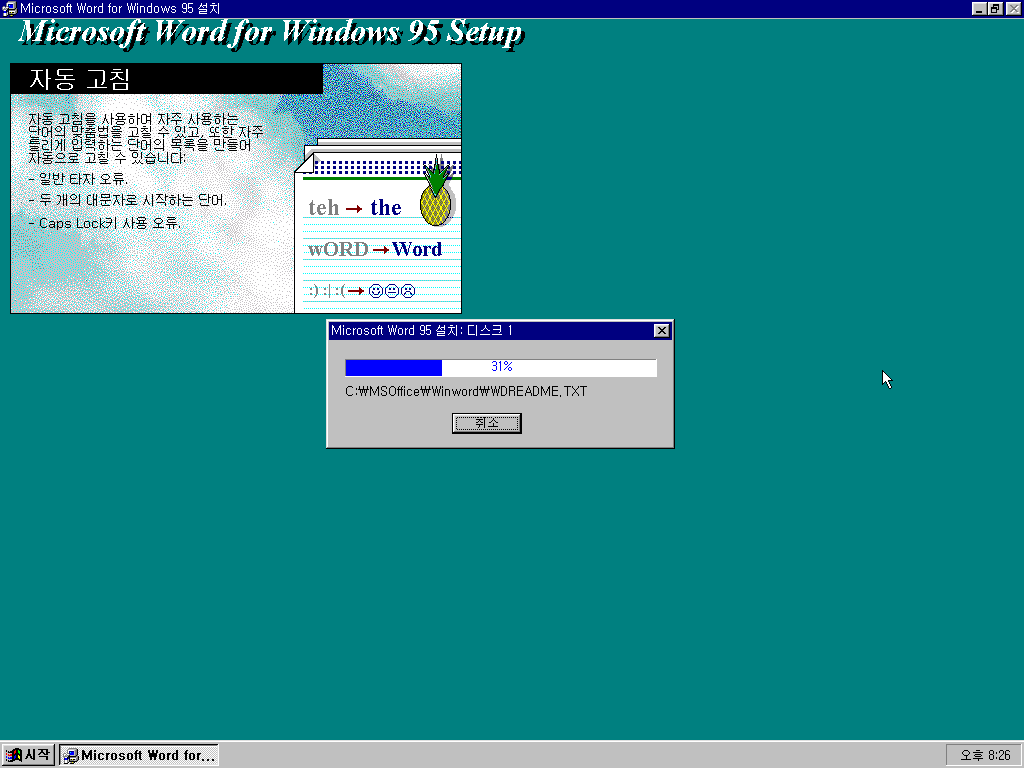Close the Microsoft Word 95 설치 dialog
1024x768 pixels.
pyautogui.click(x=662, y=330)
